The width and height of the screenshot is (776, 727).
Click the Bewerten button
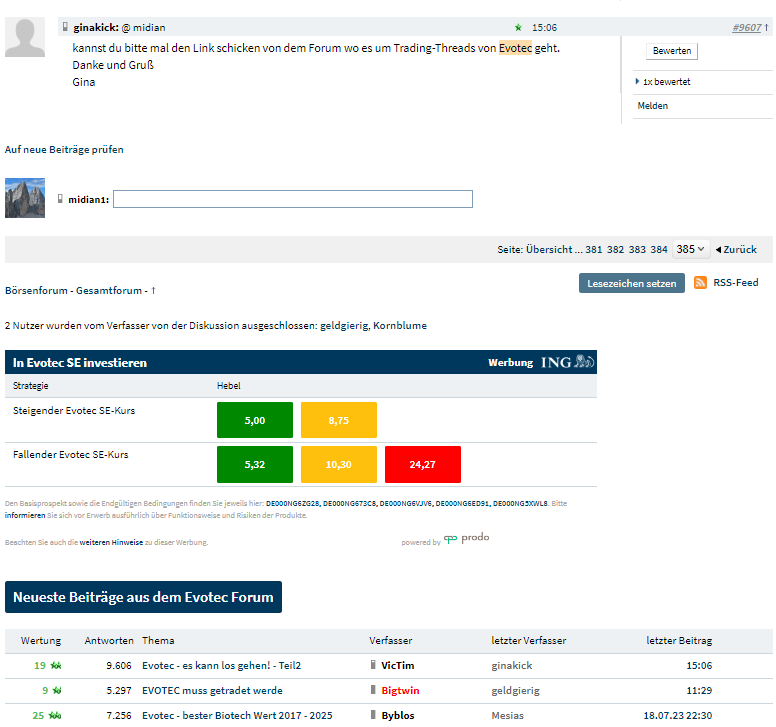coord(672,51)
